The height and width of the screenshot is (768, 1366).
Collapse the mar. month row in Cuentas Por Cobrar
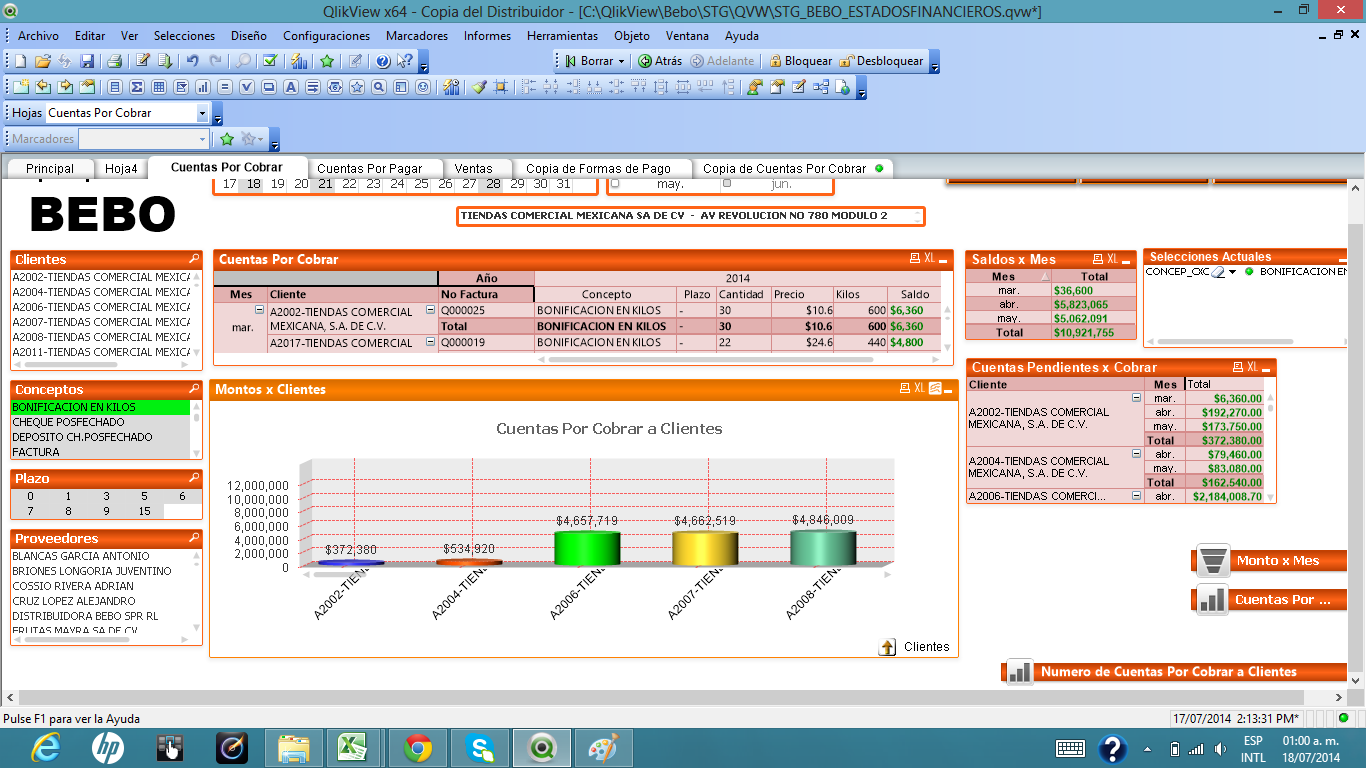coord(259,310)
